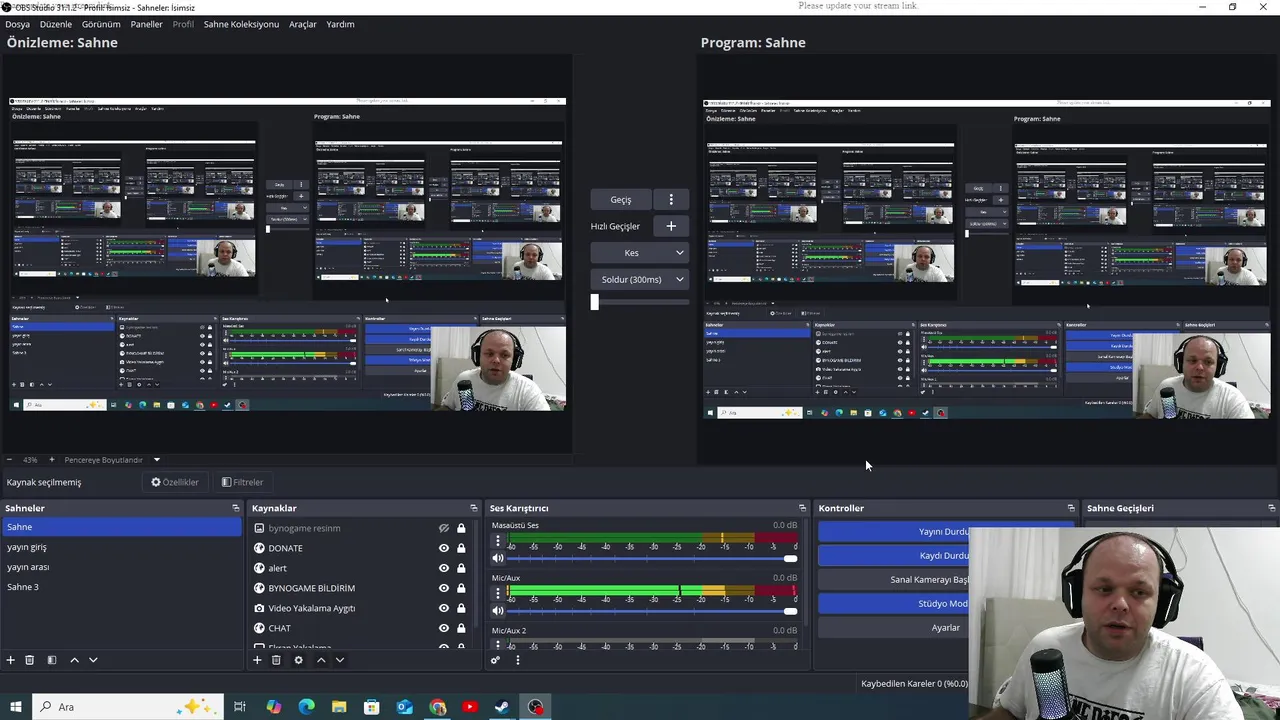
Task: Click the Geçiş transition button
Action: pyautogui.click(x=621, y=199)
